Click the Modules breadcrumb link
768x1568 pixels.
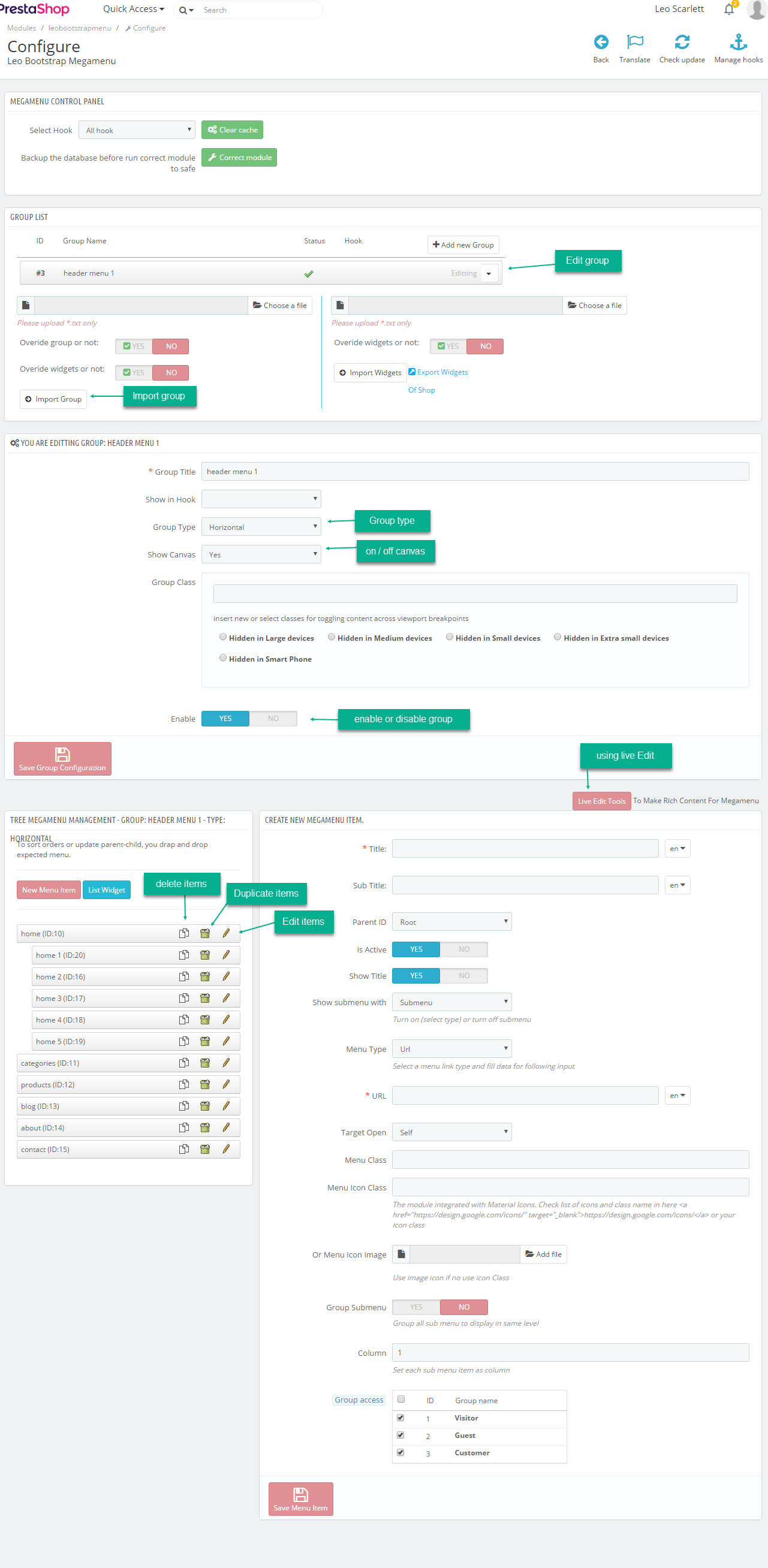[22, 28]
